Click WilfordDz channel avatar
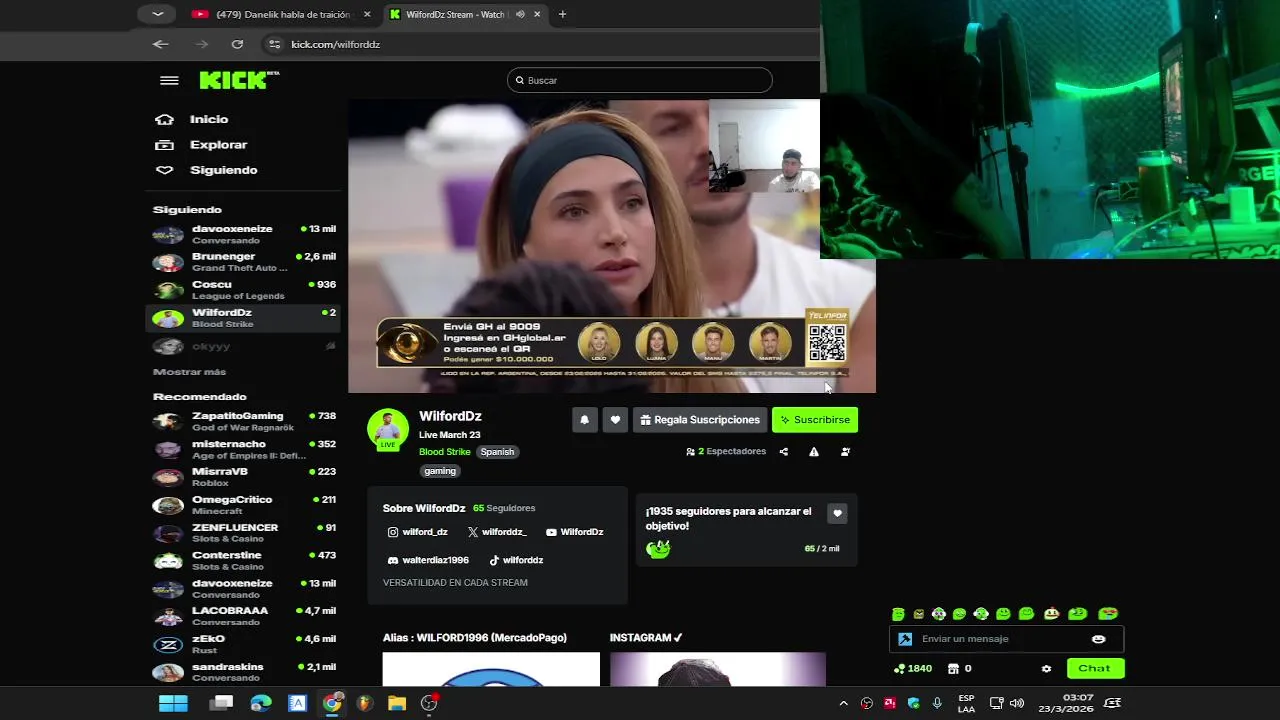 coord(388,429)
